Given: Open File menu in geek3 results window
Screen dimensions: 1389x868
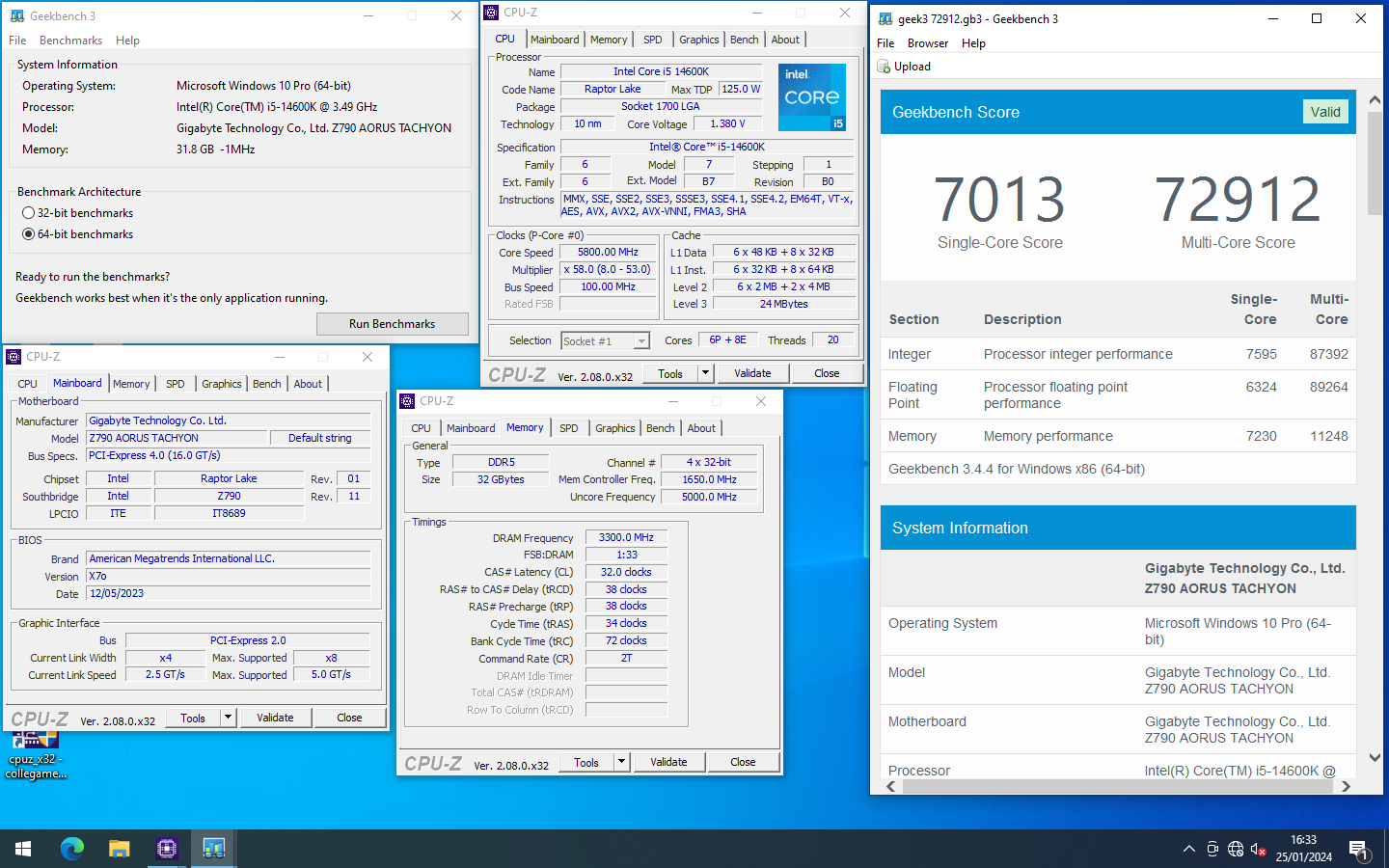Looking at the screenshot, I should 885,43.
